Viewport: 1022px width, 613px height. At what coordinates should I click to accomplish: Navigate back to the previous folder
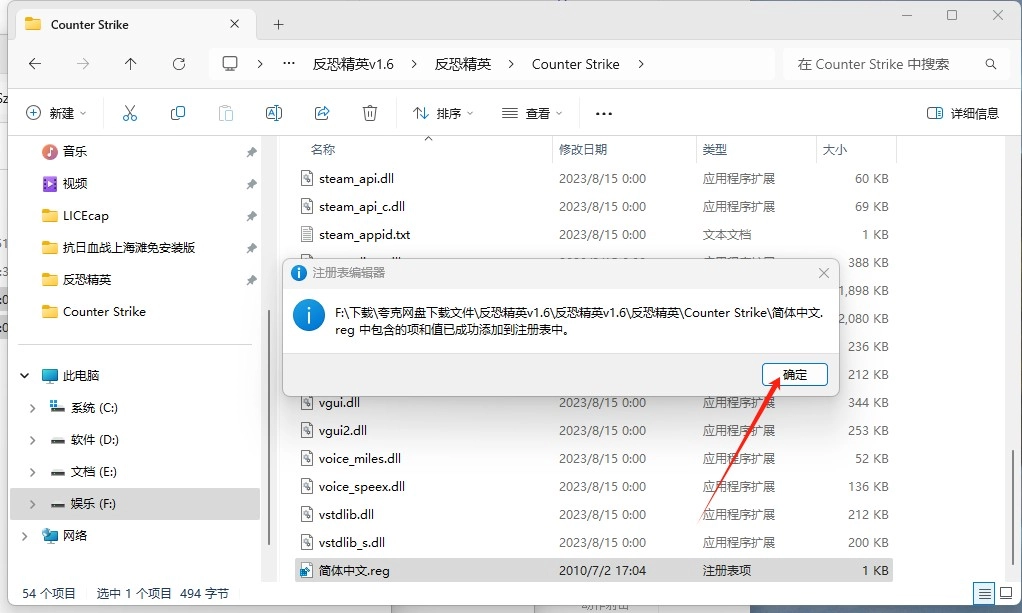tap(35, 64)
